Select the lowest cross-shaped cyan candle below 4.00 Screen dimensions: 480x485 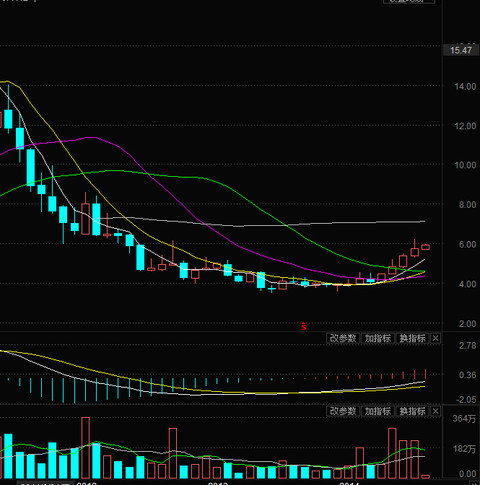(x=272, y=288)
